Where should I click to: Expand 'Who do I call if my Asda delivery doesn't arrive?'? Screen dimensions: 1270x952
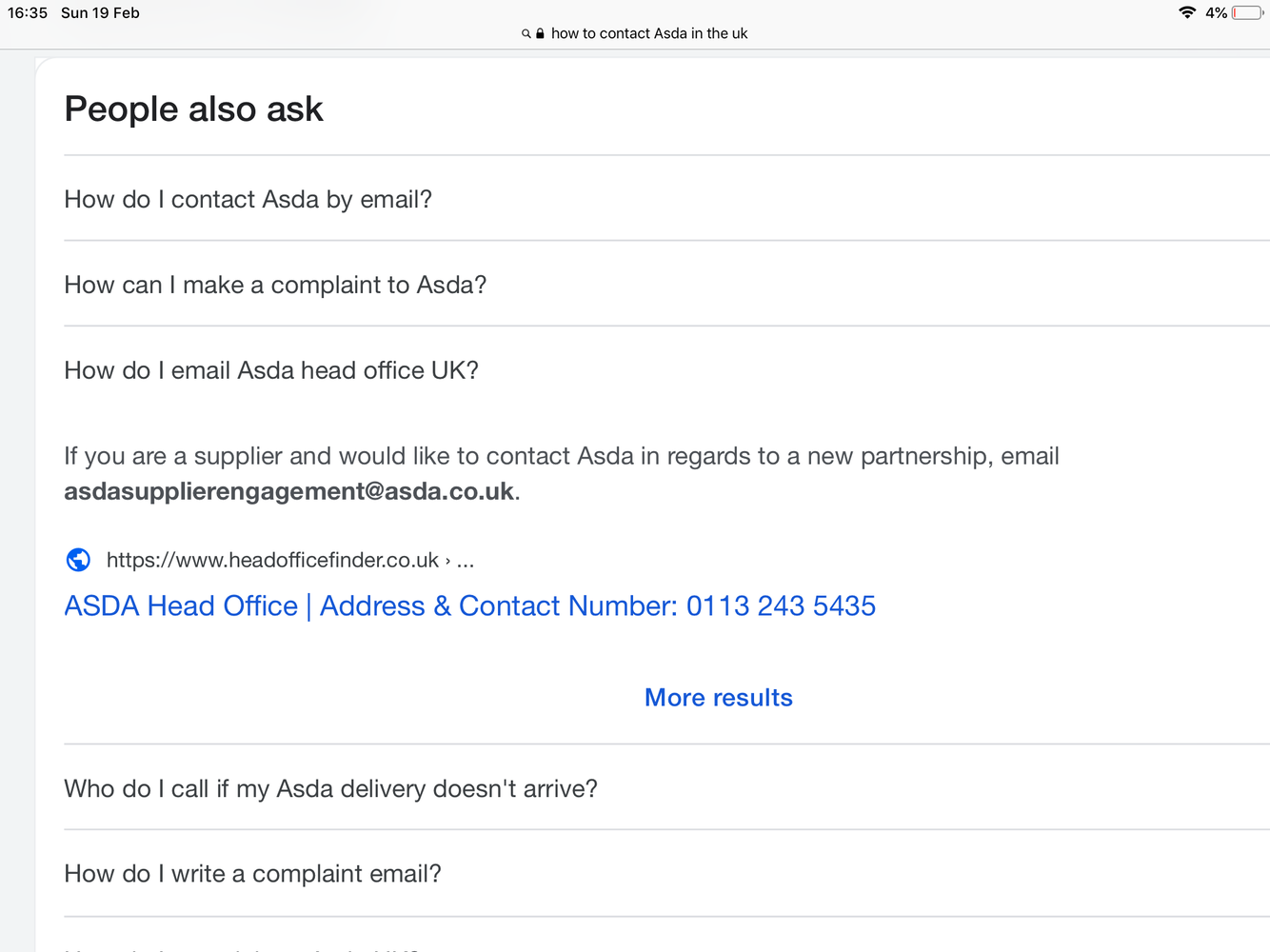666,788
